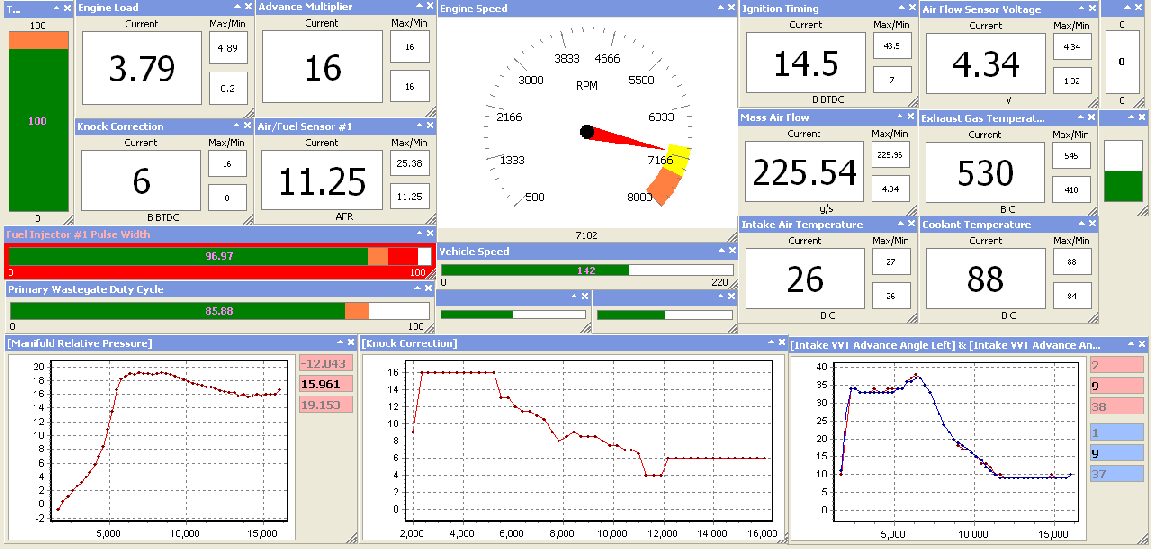The image size is (1151, 549).
Task: Click the red needle hub on RPM gauge
Action: point(588,132)
